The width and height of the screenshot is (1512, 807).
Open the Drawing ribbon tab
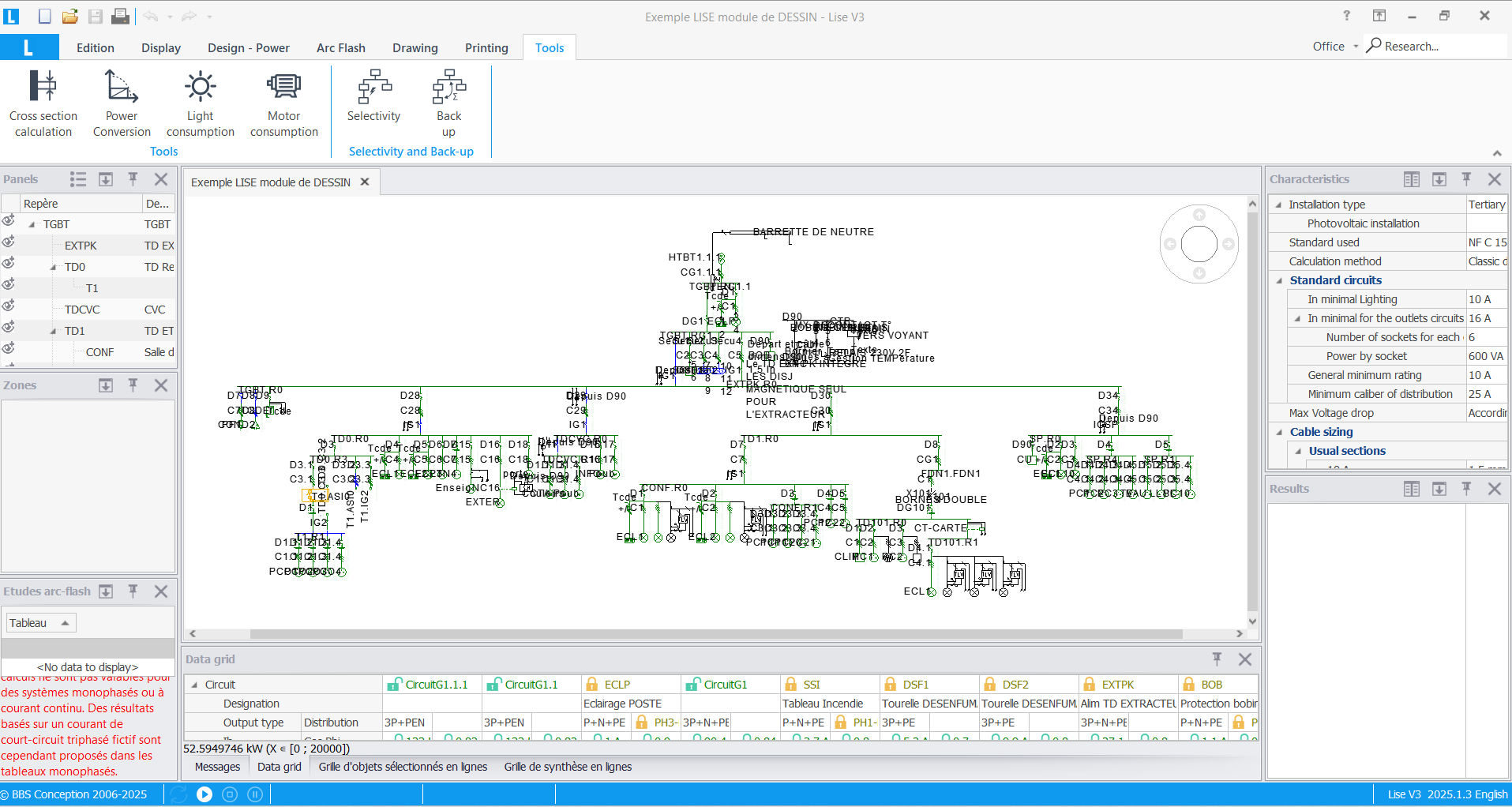point(415,47)
